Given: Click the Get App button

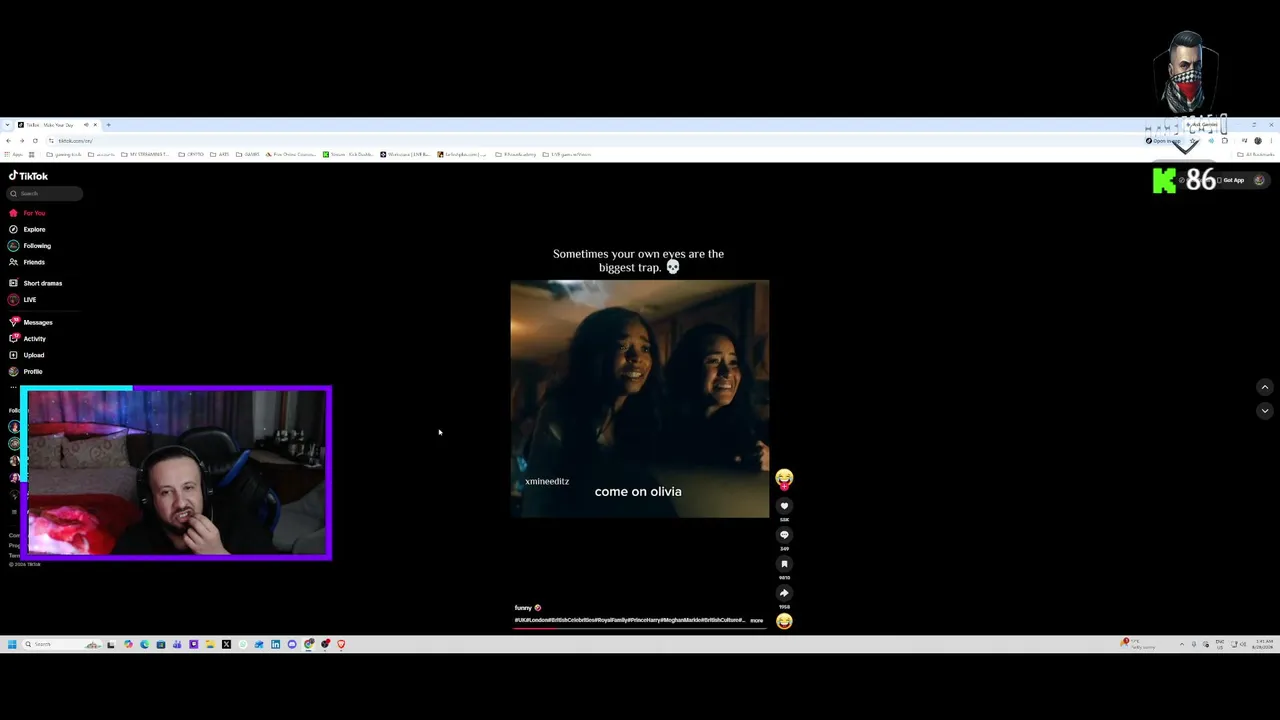Looking at the screenshot, I should 1233,180.
